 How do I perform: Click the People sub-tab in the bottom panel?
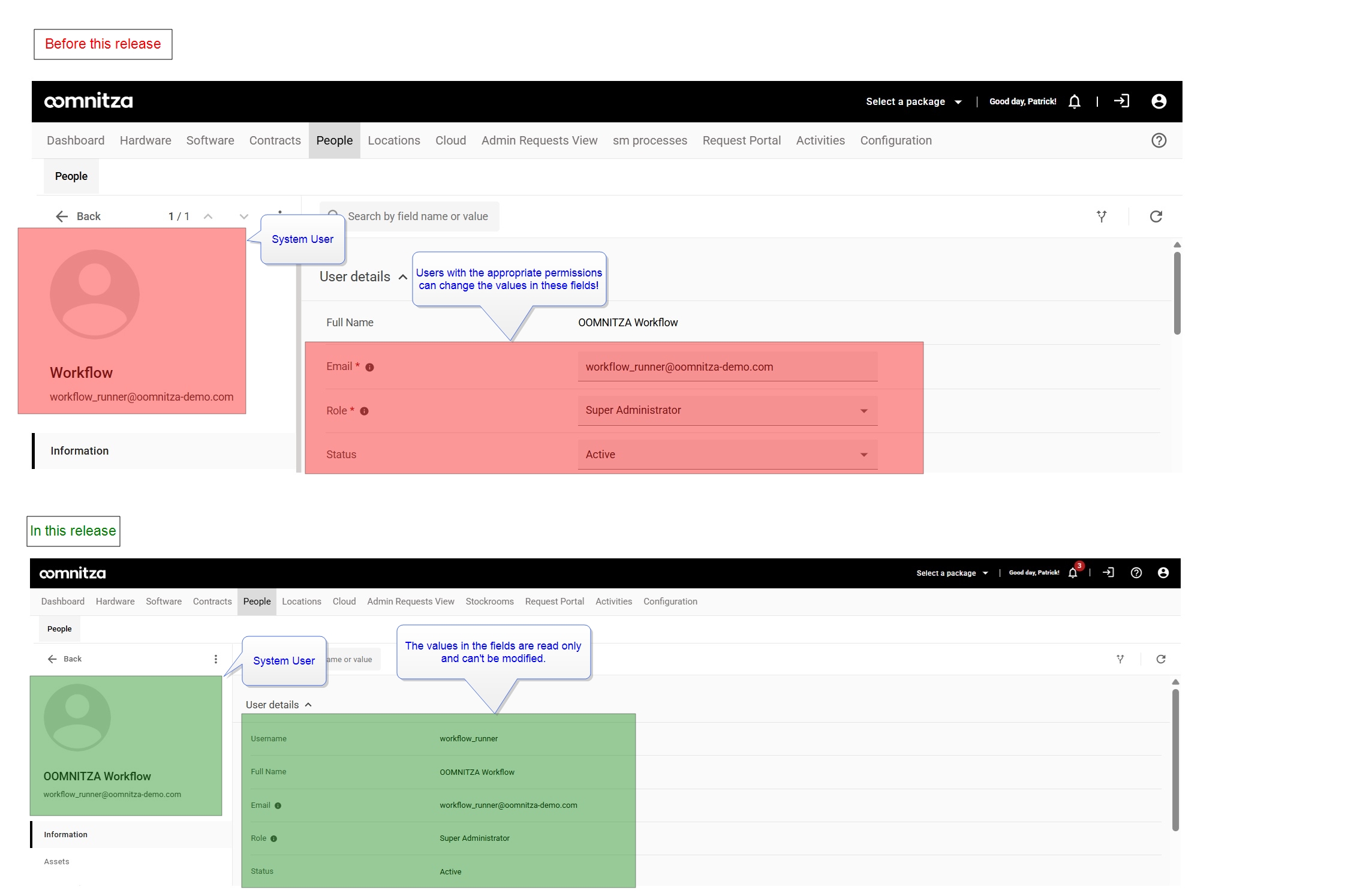tap(59, 629)
